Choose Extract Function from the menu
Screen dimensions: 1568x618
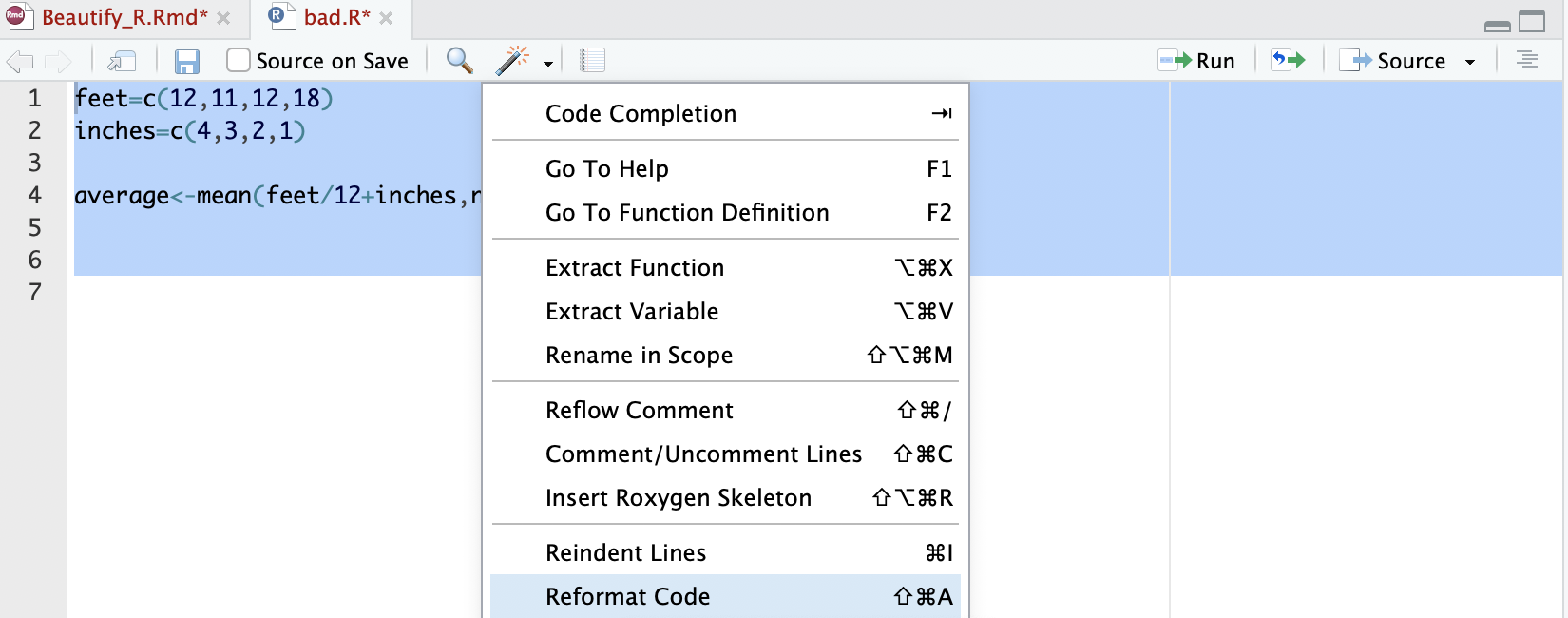[634, 268]
